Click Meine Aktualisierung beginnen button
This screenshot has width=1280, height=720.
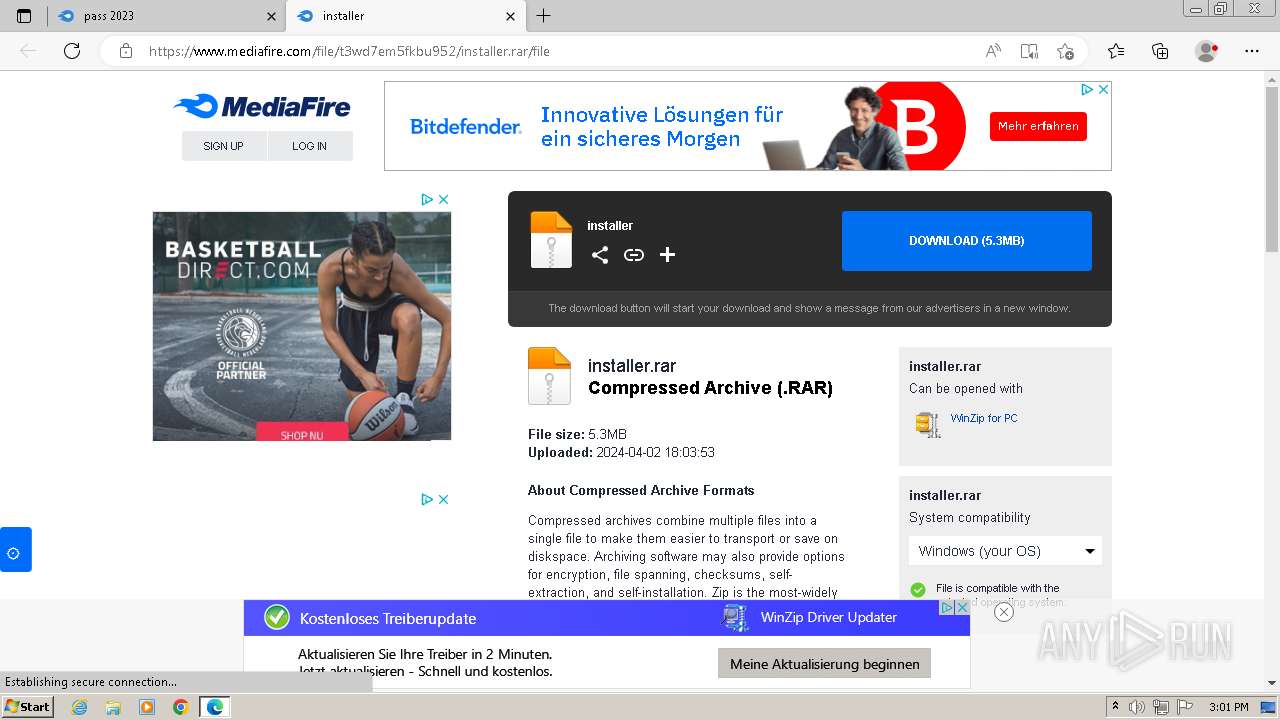pyautogui.click(x=825, y=664)
